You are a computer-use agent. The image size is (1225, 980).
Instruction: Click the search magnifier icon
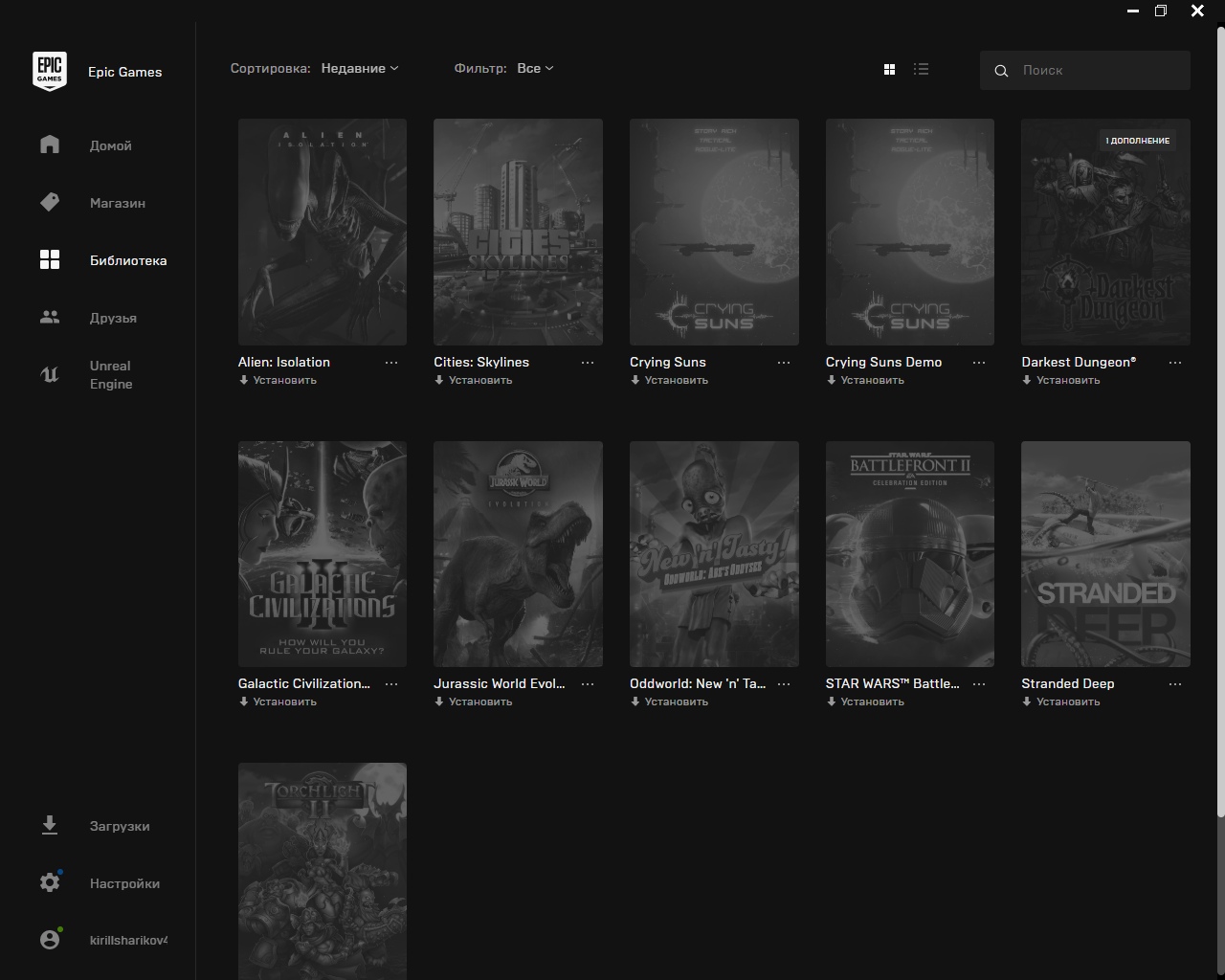(x=1001, y=71)
